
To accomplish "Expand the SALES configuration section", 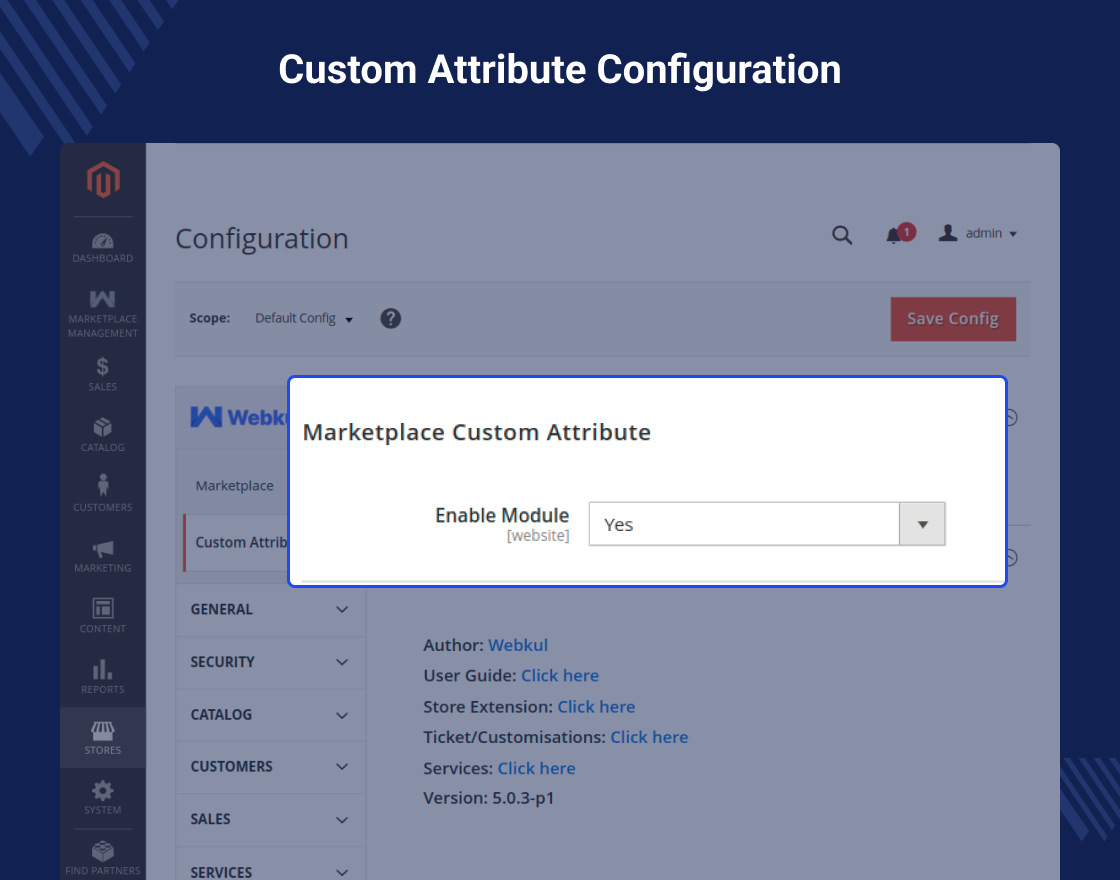I will 270,819.
